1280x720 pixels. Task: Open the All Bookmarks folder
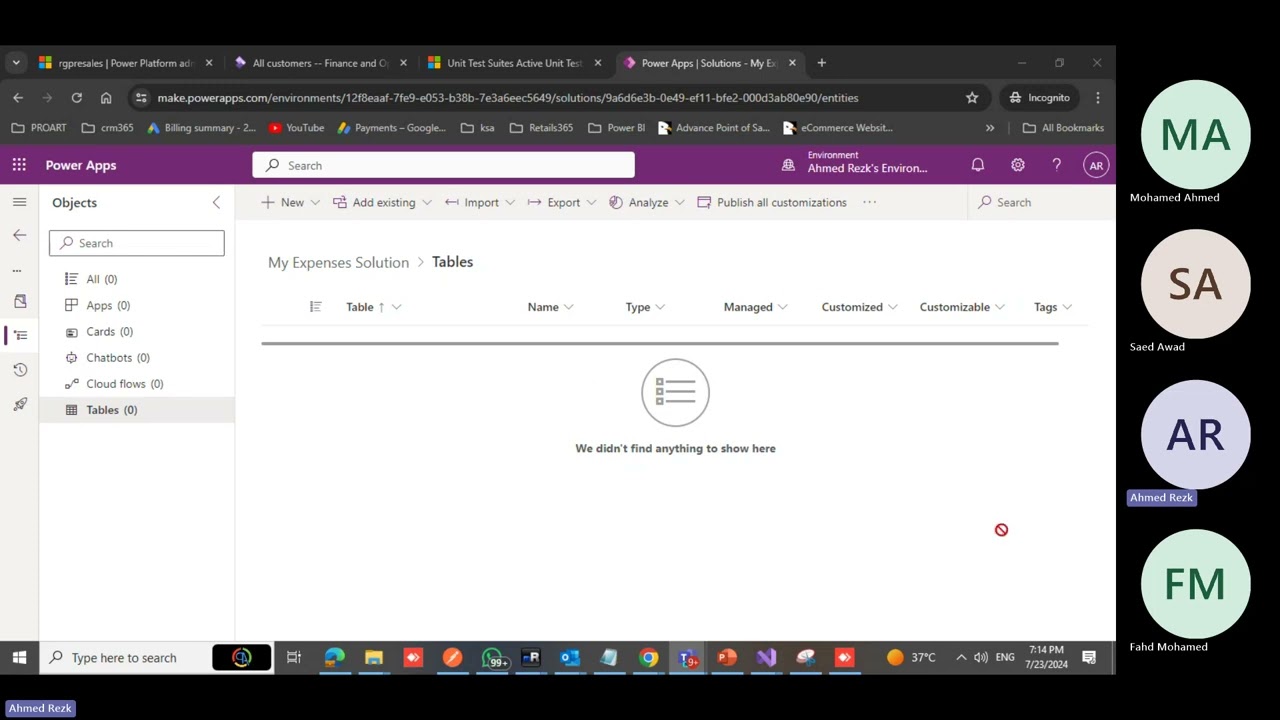tap(1063, 128)
